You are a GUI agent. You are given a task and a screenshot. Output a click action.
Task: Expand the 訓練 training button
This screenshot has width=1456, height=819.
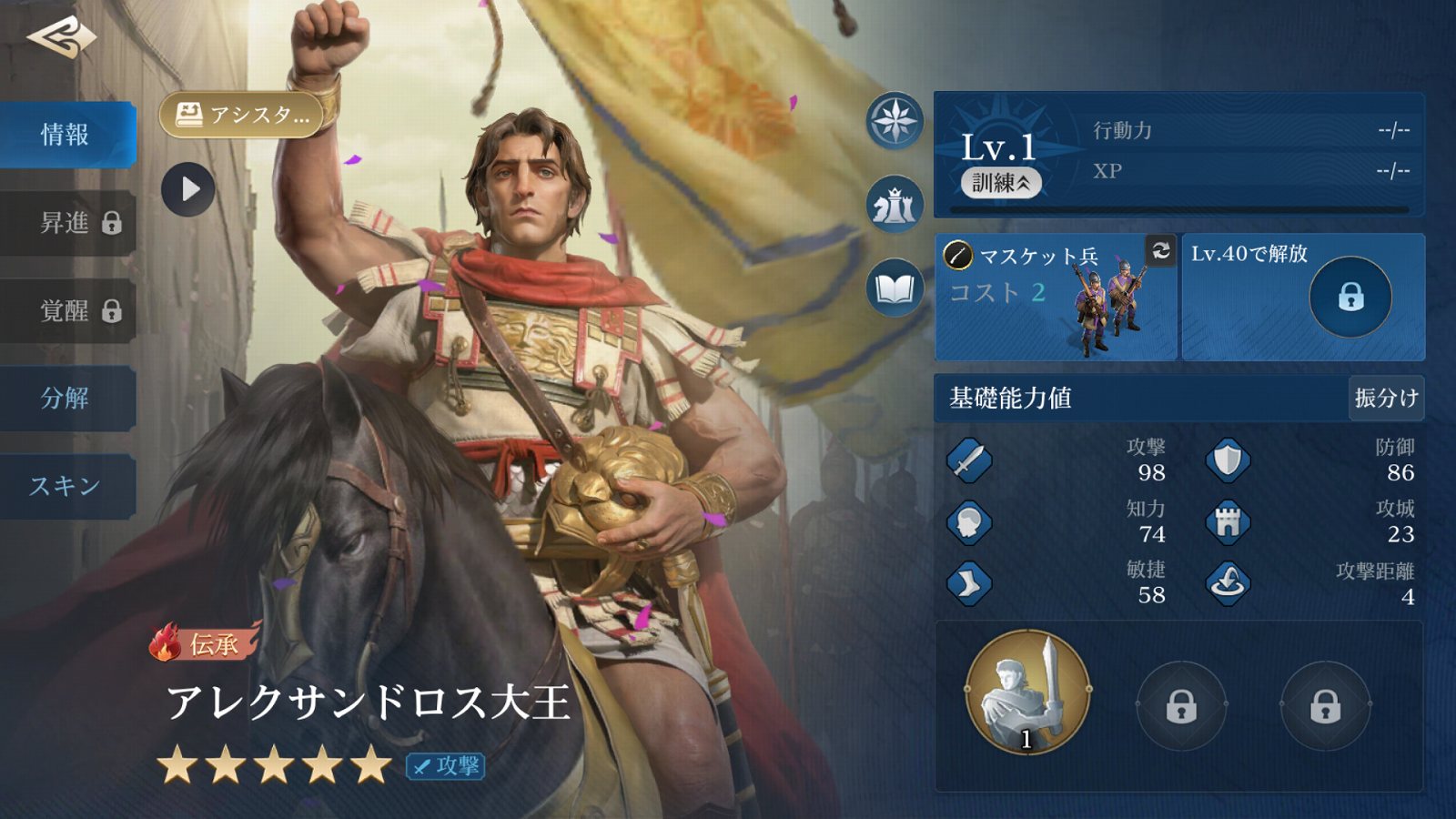pos(1001,183)
